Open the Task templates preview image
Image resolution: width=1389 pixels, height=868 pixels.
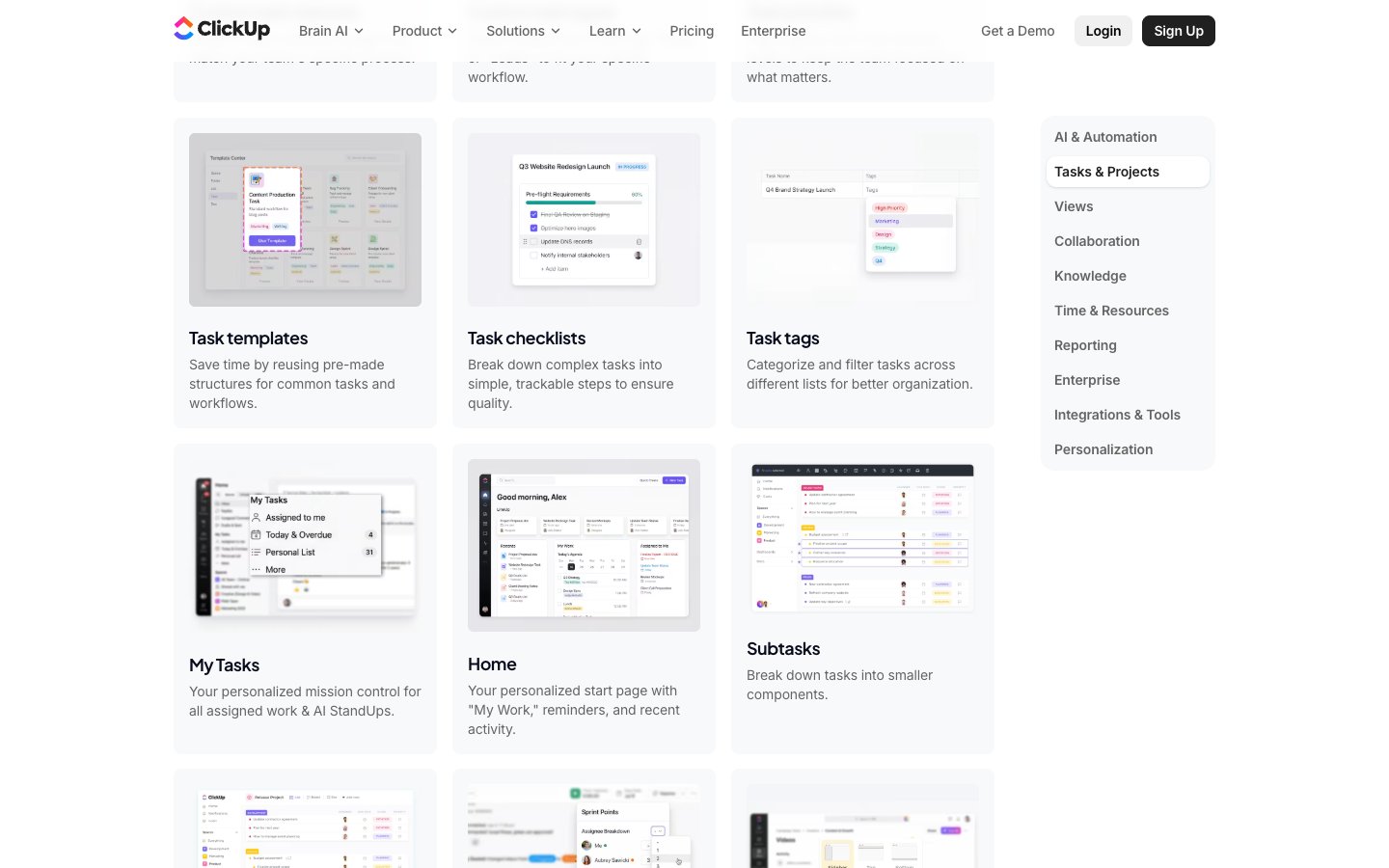[x=305, y=220]
